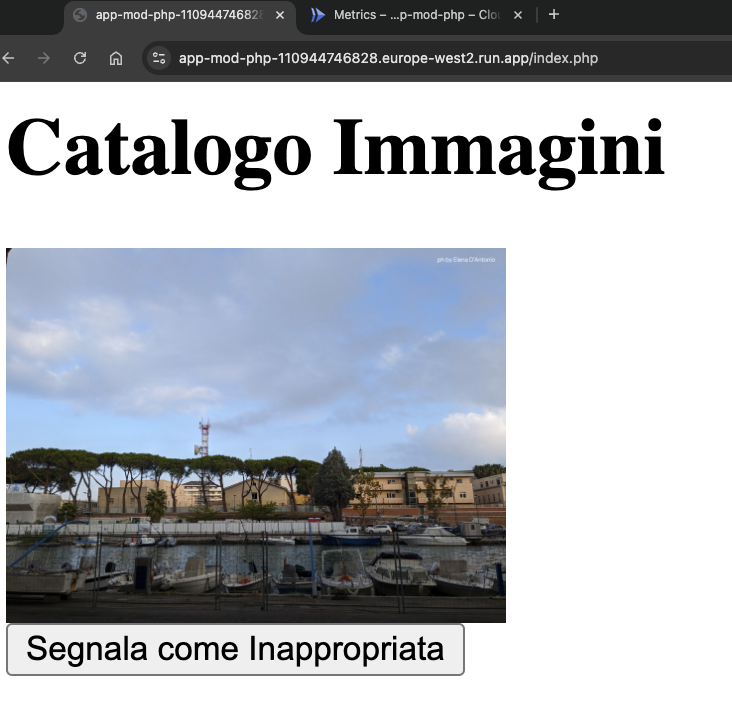Focus the address bar URL text
Image resolution: width=732 pixels, height=709 pixels.
click(388, 58)
